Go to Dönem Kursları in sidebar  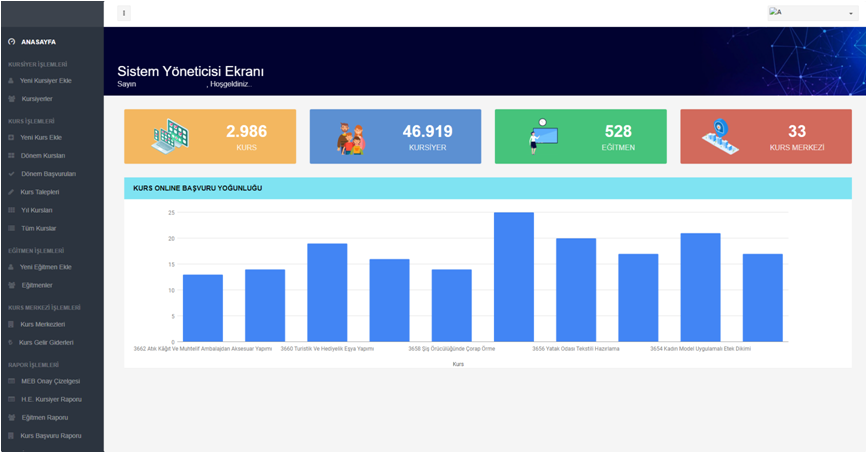pyautogui.click(x=43, y=156)
